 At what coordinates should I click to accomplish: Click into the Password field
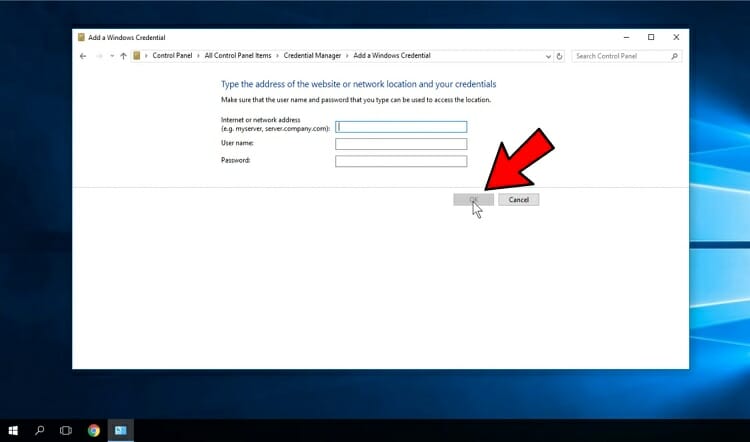[x=401, y=161]
